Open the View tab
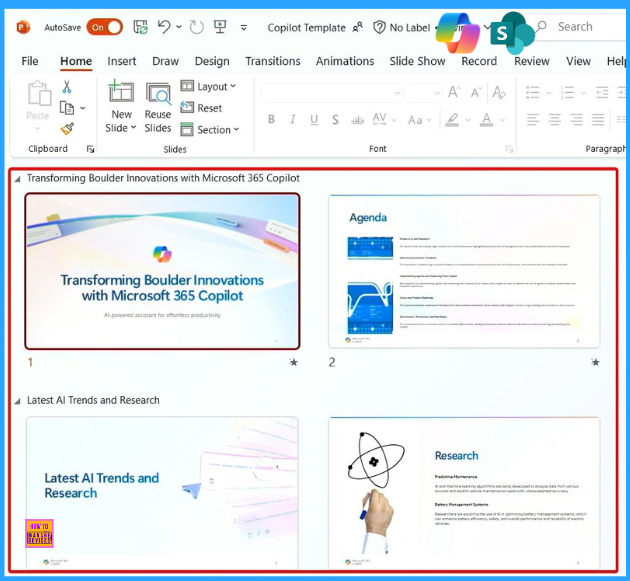Image resolution: width=630 pixels, height=581 pixels. coord(578,61)
